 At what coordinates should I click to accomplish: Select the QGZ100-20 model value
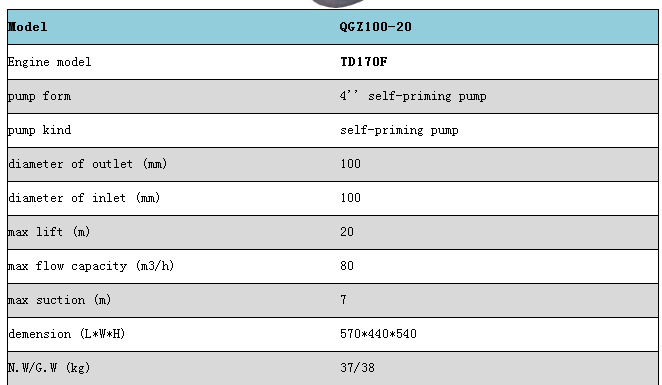pos(375,27)
